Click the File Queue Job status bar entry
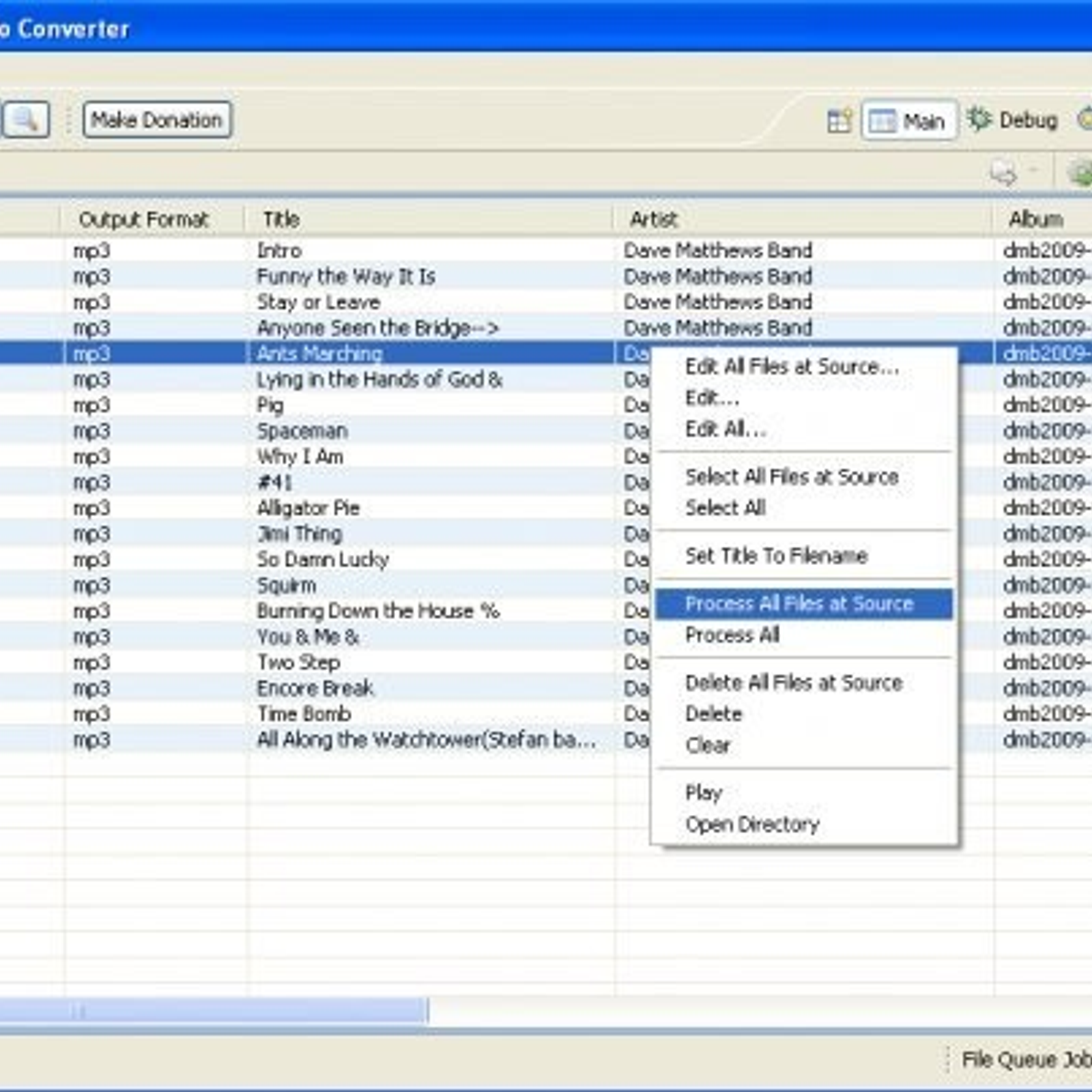The image size is (1092, 1092). pyautogui.click(x=1026, y=1060)
